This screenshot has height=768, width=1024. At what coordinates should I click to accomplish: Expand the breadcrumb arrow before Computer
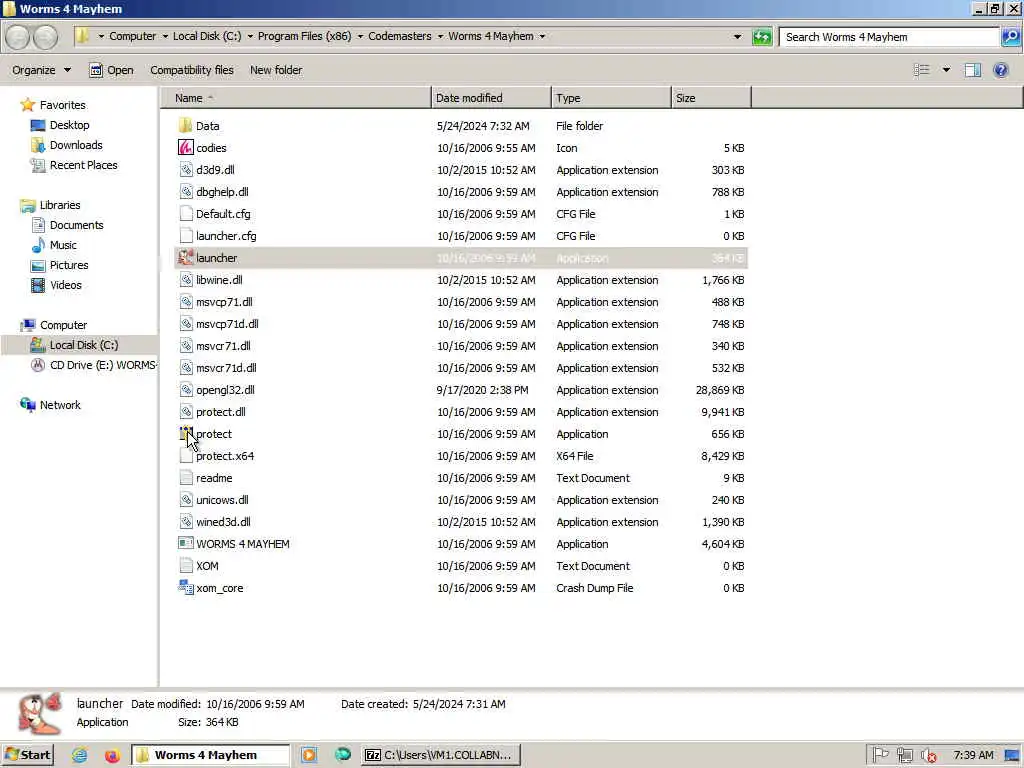101,37
